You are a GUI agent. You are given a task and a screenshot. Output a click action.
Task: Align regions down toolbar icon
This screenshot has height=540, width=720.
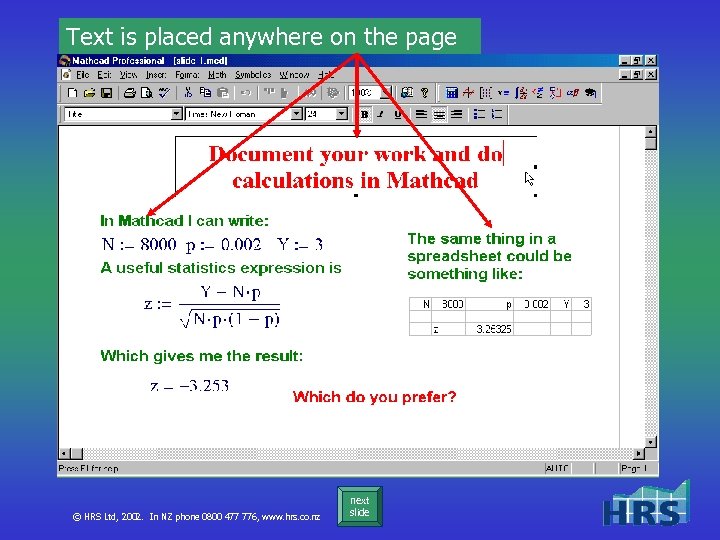285,93
